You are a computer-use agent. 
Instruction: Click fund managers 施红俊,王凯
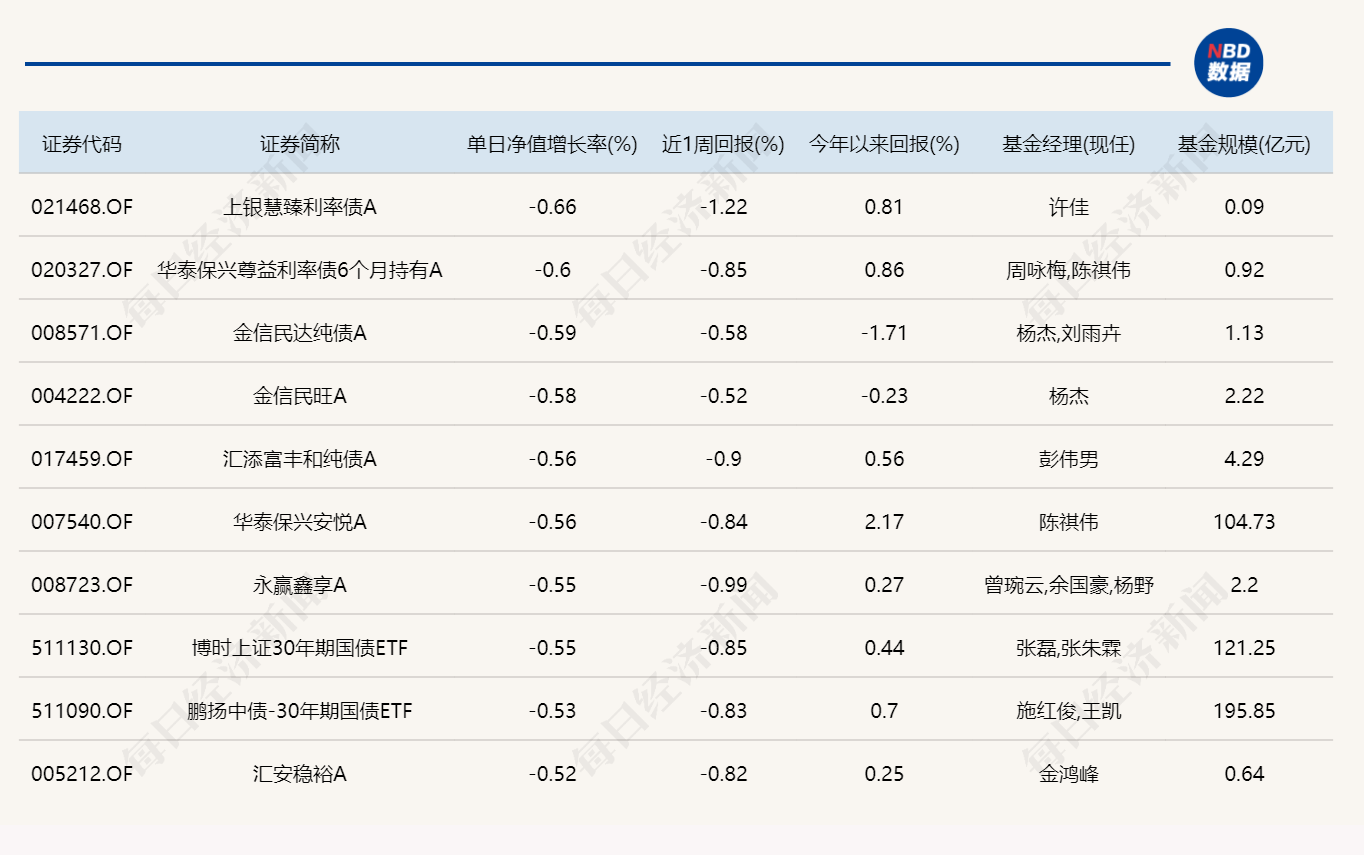[x=1068, y=711]
